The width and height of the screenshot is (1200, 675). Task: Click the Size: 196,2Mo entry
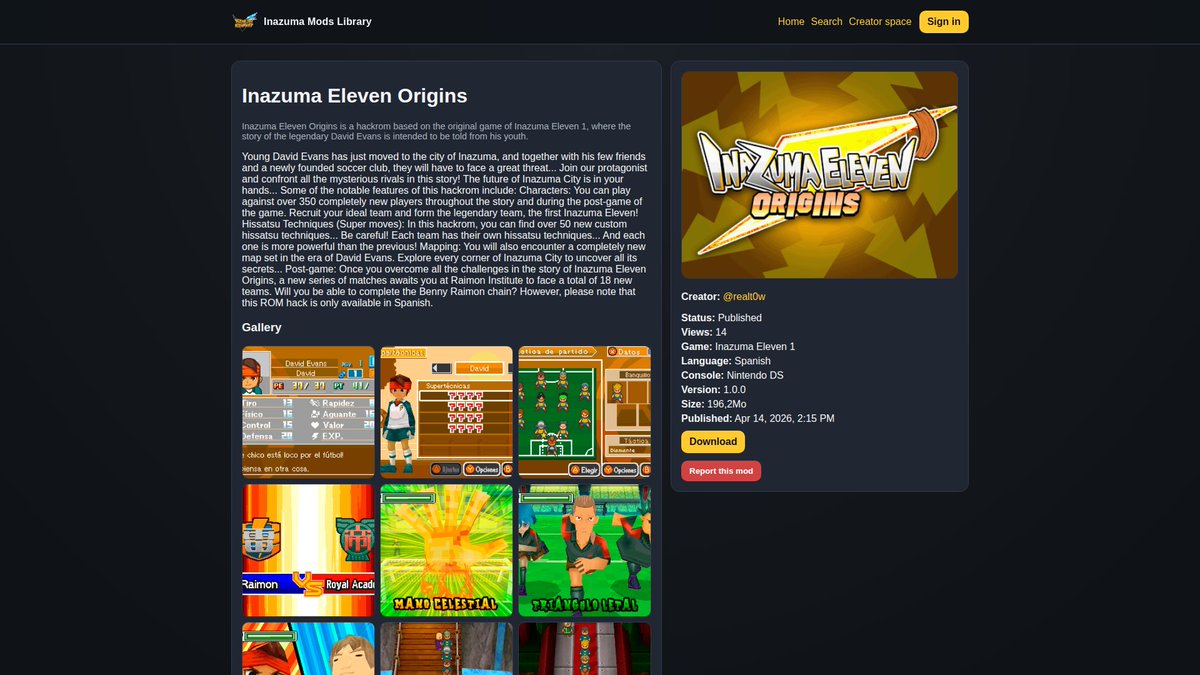pyautogui.click(x=714, y=404)
